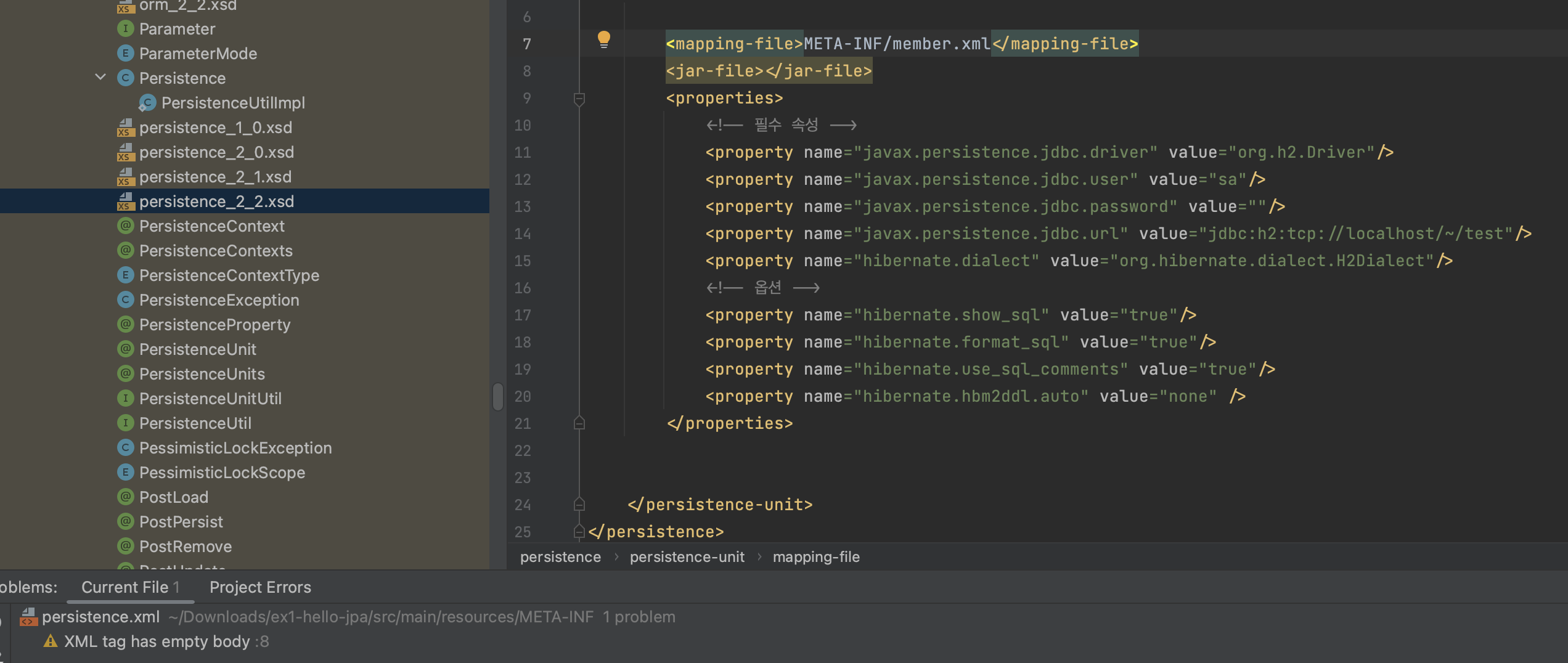Click the hibernate.hbm2ddl.auto property value "none"
The image size is (1568, 663).
point(1188,396)
